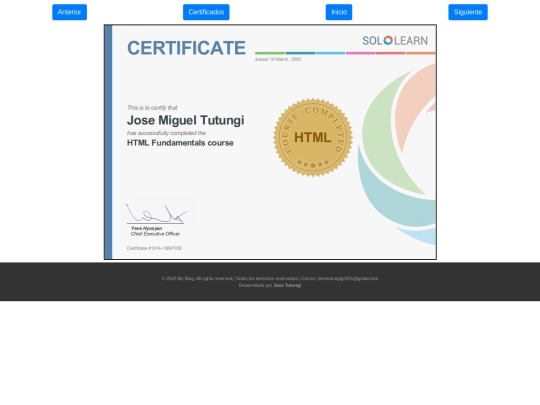
Task: Return home via the Inicio button
Action: click(339, 12)
